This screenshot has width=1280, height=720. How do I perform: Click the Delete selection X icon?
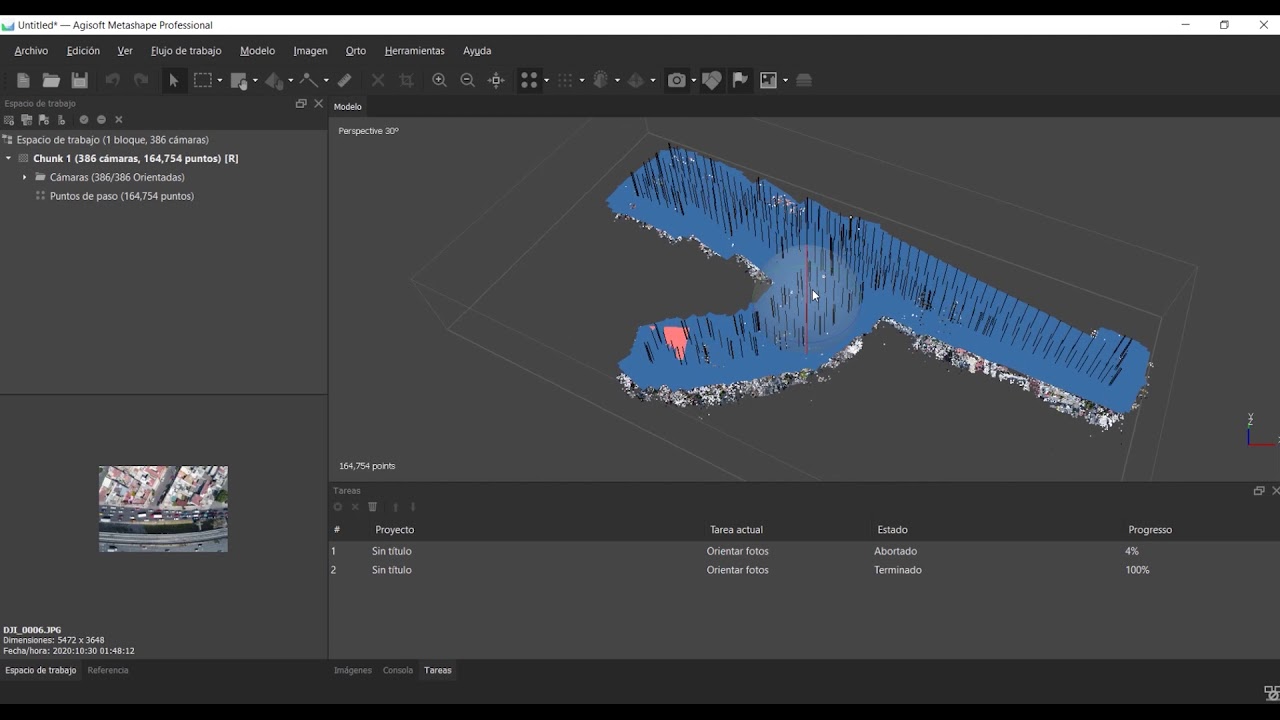378,80
